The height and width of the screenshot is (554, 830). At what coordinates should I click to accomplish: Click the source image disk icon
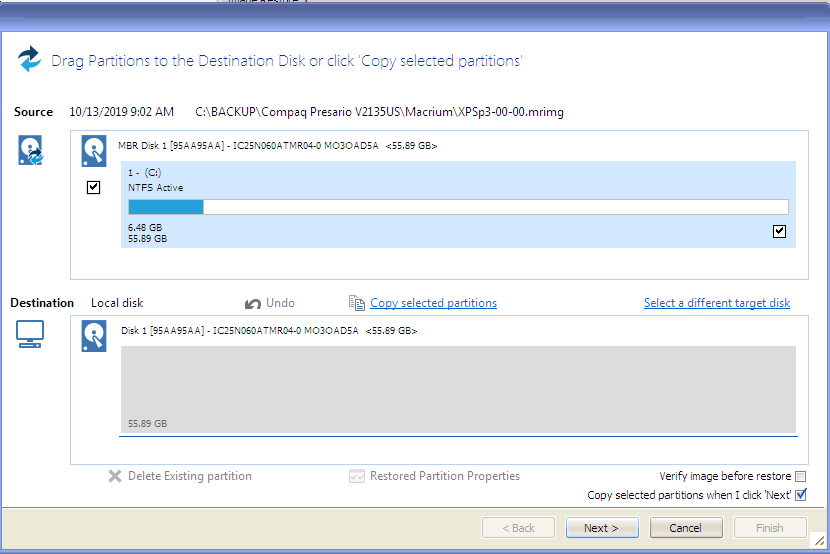[x=31, y=150]
